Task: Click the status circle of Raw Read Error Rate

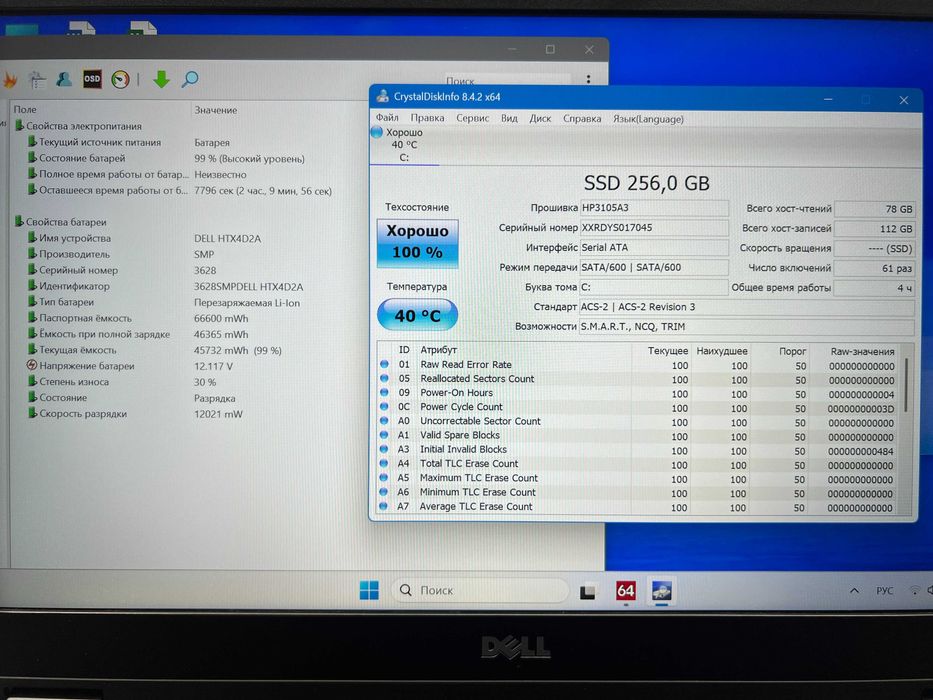Action: (384, 364)
